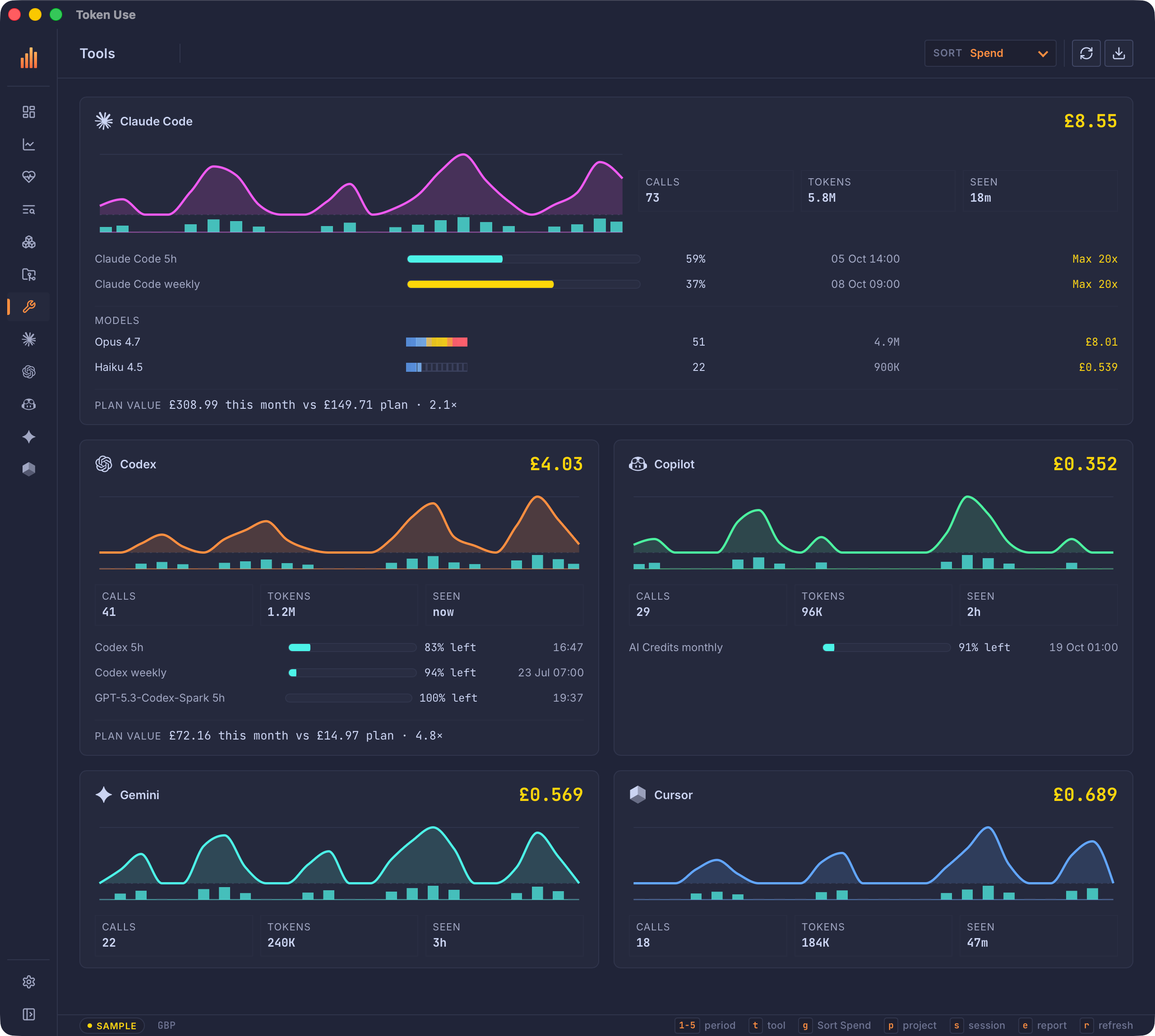Open the SORT Spend dropdown
The width and height of the screenshot is (1155, 1036).
990,53
